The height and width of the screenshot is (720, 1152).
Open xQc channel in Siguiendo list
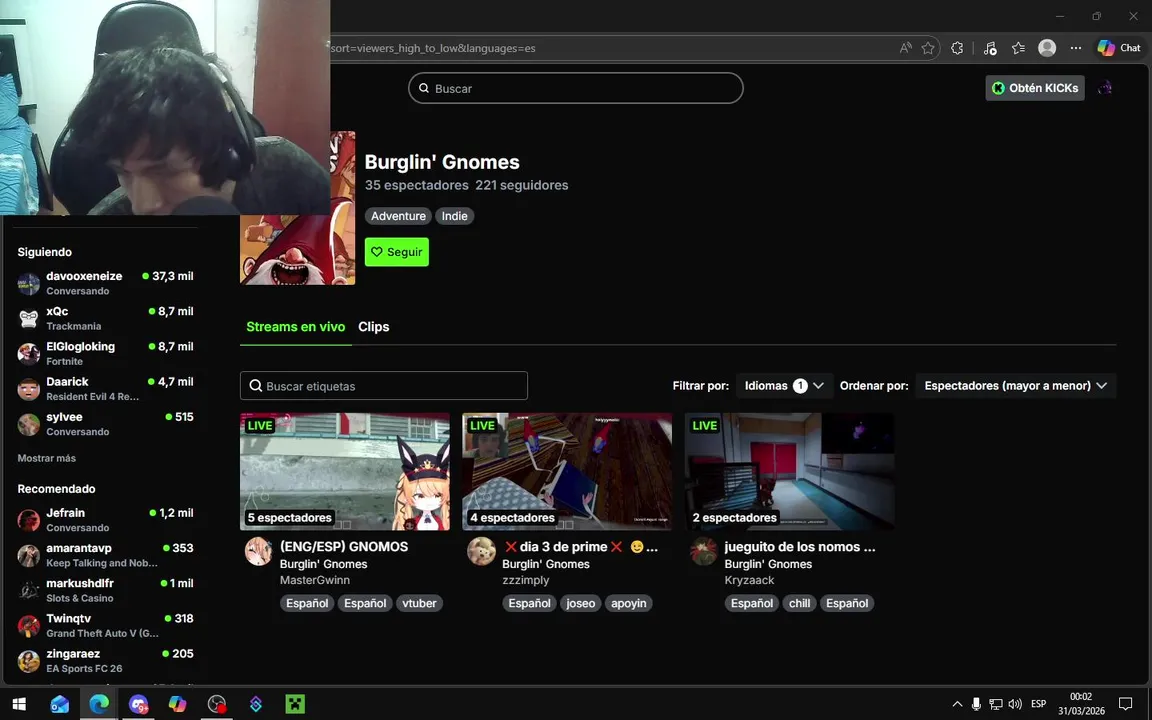pyautogui.click(x=106, y=318)
